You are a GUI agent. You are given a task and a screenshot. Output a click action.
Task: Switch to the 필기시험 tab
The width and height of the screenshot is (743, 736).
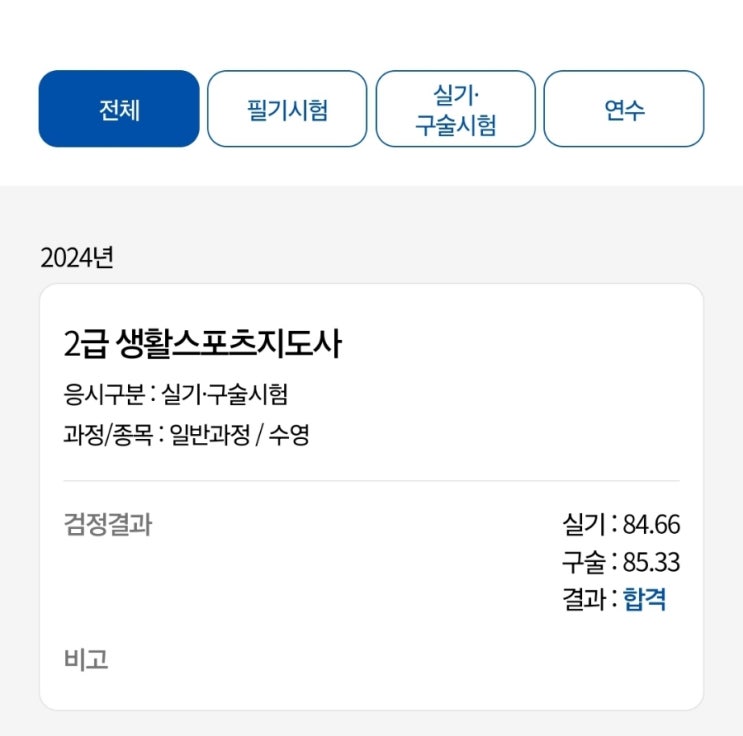[287, 109]
